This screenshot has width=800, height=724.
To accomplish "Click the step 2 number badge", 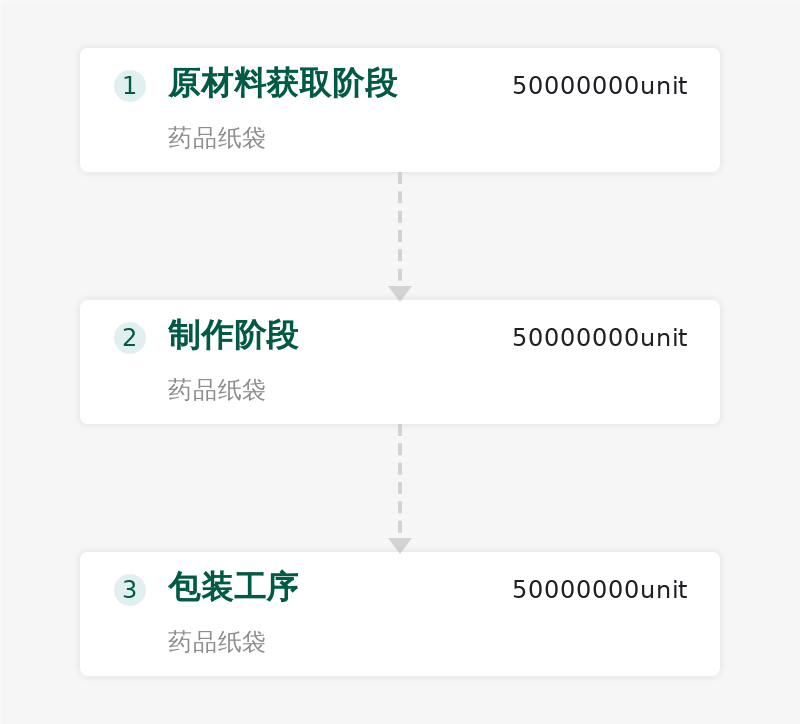I will [130, 338].
